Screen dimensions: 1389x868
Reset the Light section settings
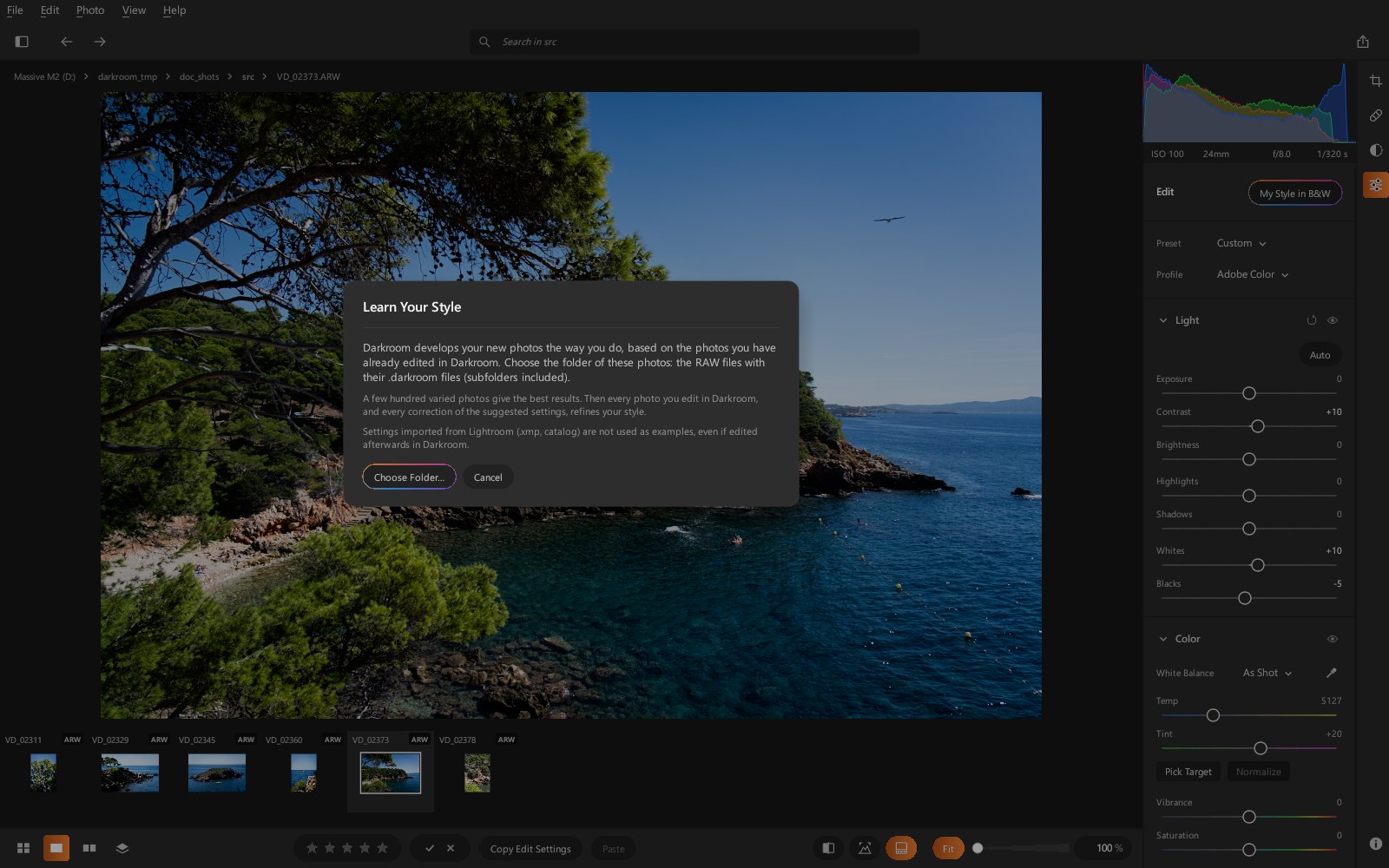(x=1312, y=320)
